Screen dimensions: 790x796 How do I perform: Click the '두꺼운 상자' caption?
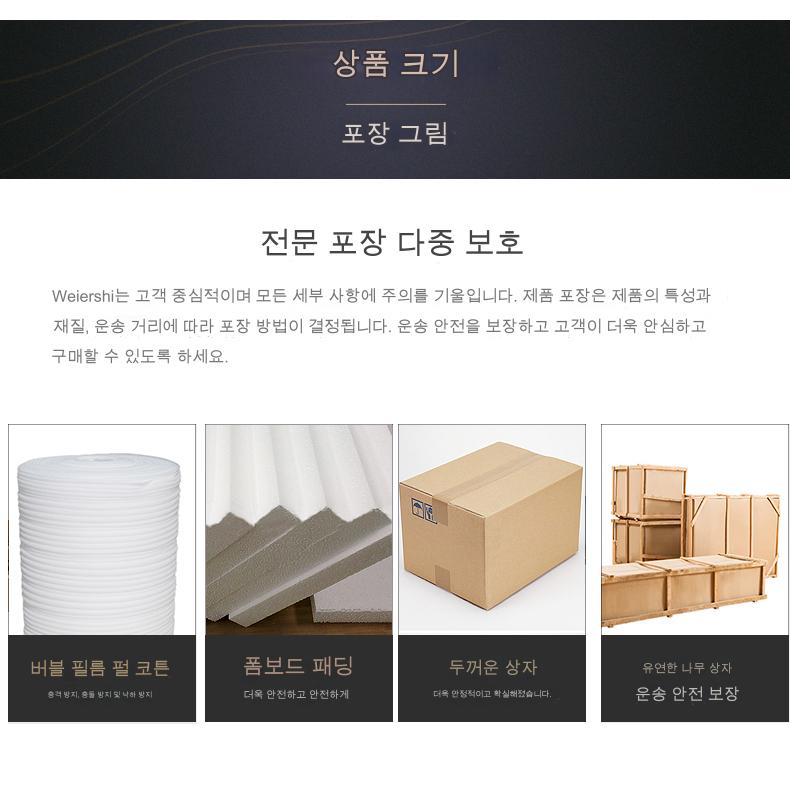(x=492, y=667)
